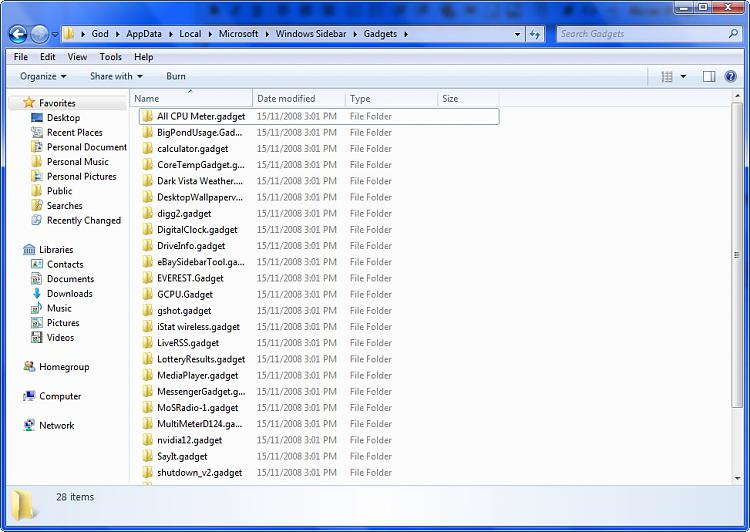The width and height of the screenshot is (750, 532).
Task: Expand the Share with dropdown
Action: coord(116,77)
